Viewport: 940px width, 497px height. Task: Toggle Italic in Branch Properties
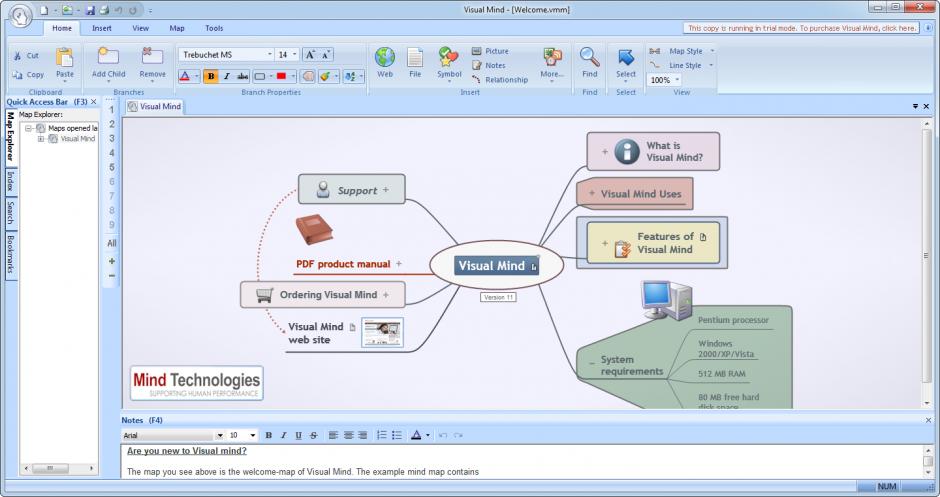[x=227, y=76]
